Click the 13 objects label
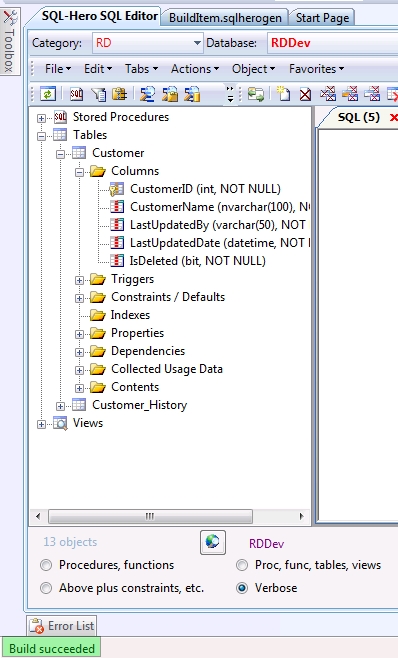The width and height of the screenshot is (398, 658). tap(70, 542)
